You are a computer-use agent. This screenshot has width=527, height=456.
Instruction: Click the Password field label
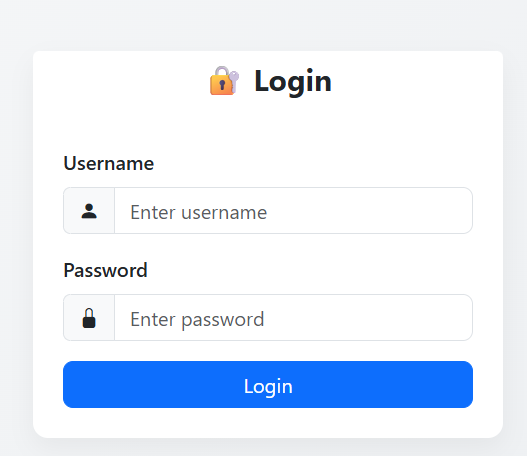(106, 270)
